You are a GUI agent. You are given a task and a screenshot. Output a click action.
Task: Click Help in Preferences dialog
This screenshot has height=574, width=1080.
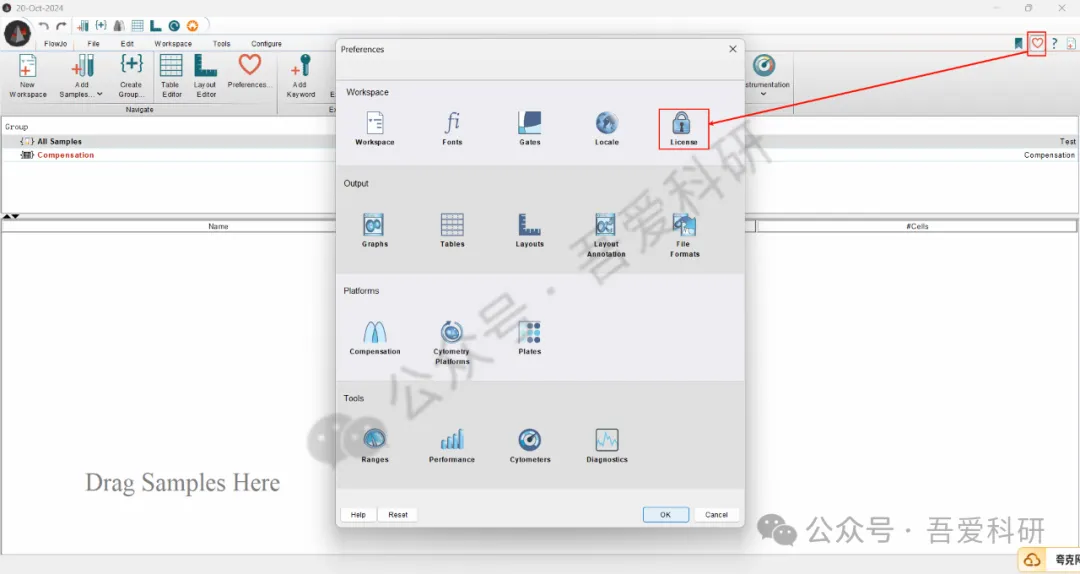[358, 515]
